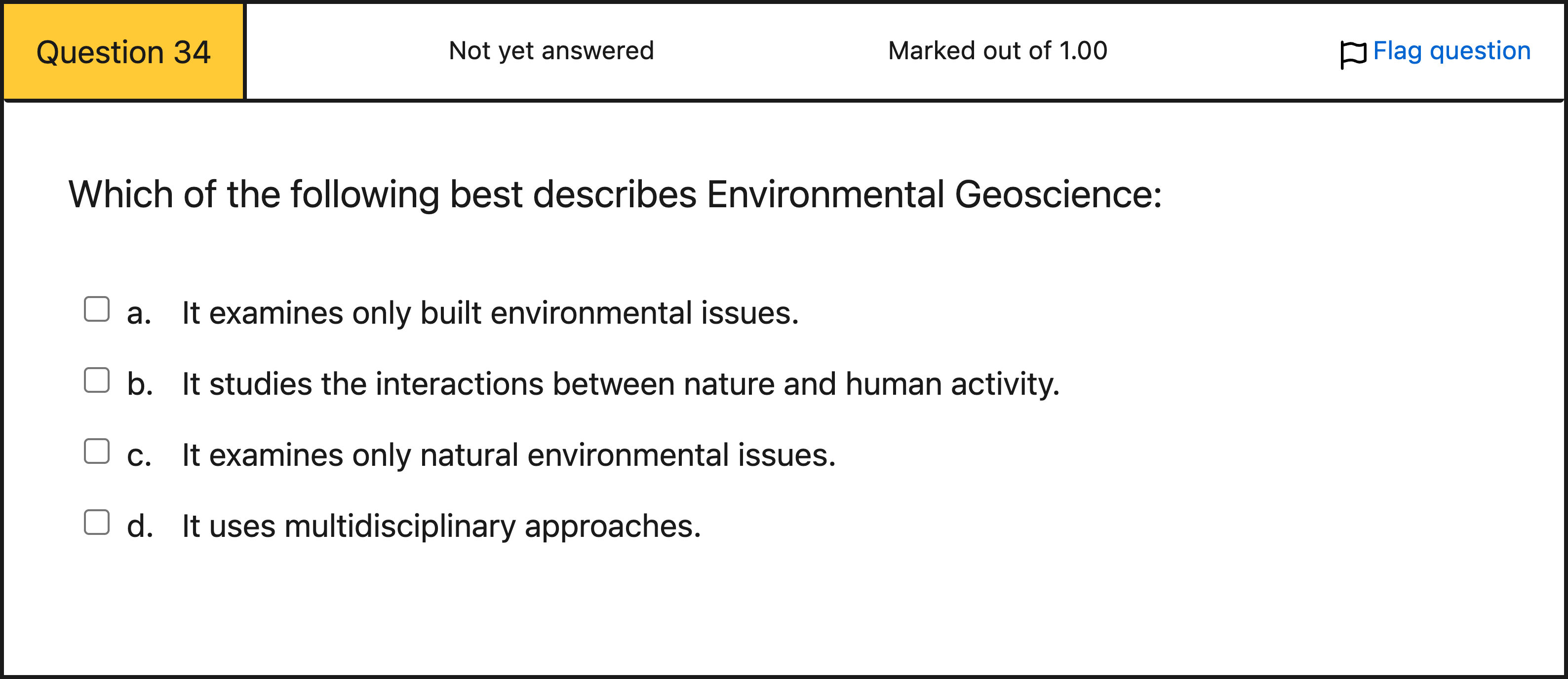Screen dimensions: 1568x679
Task: Tick the checkbox for option a
Action: coord(97,309)
